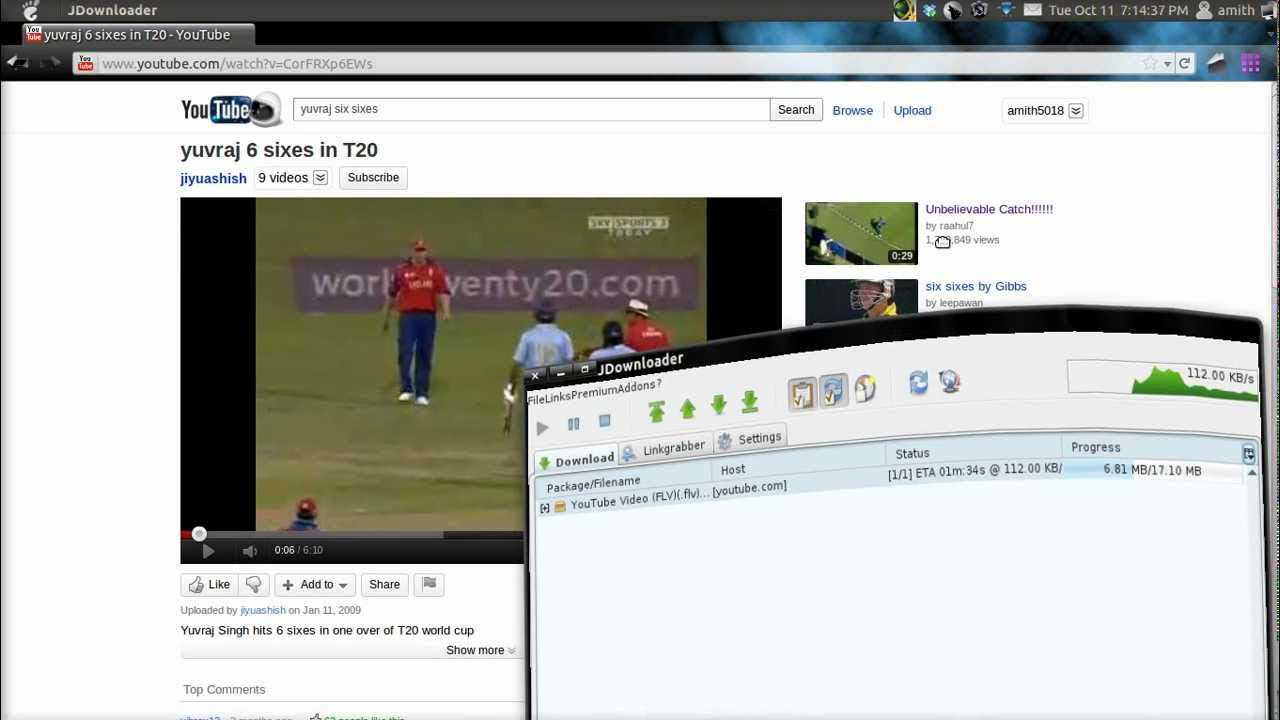
Task: Open the Unbelievable Catch!!!!!! title link
Action: [x=989, y=209]
